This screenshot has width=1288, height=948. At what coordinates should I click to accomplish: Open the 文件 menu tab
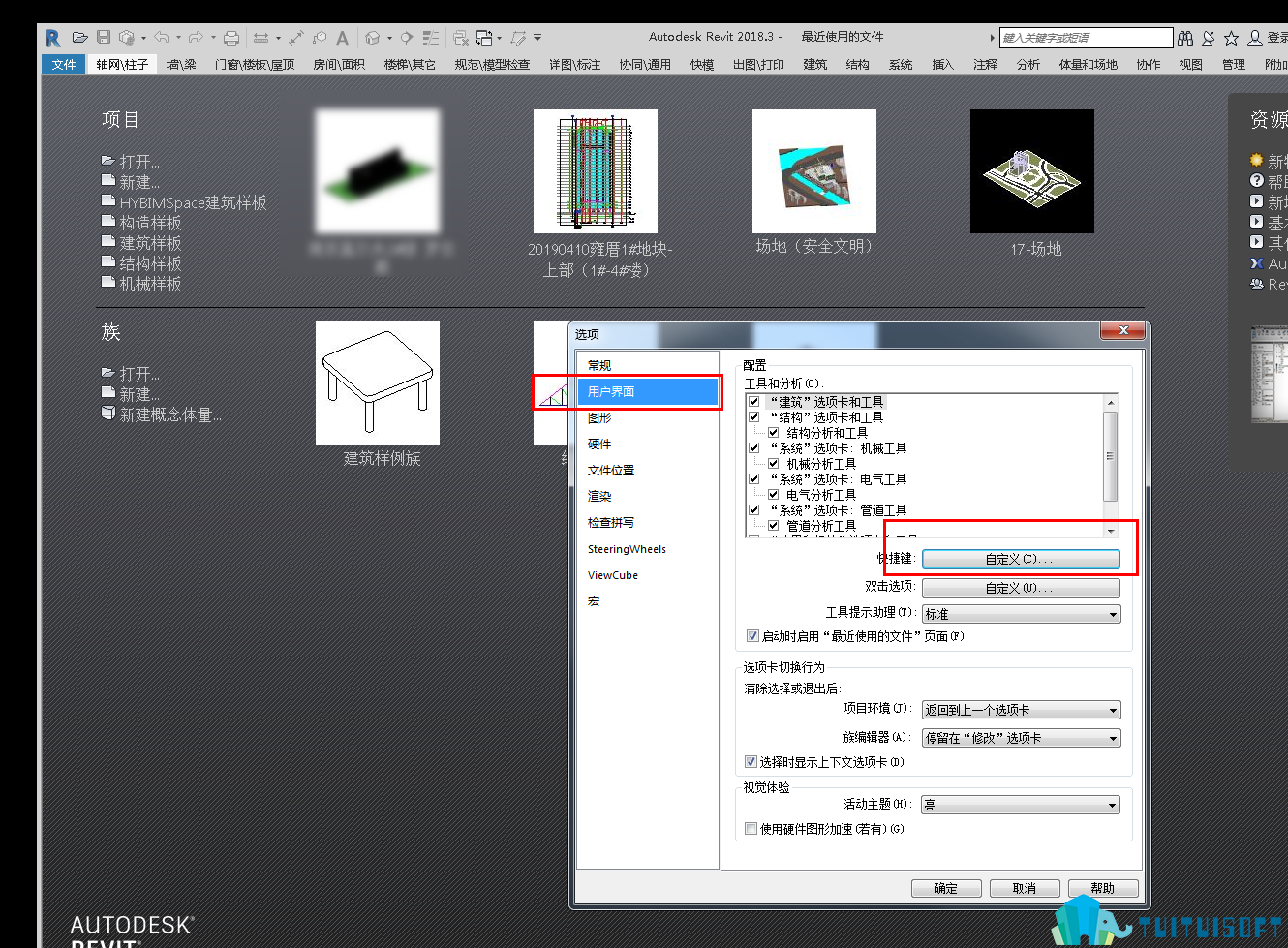(64, 64)
